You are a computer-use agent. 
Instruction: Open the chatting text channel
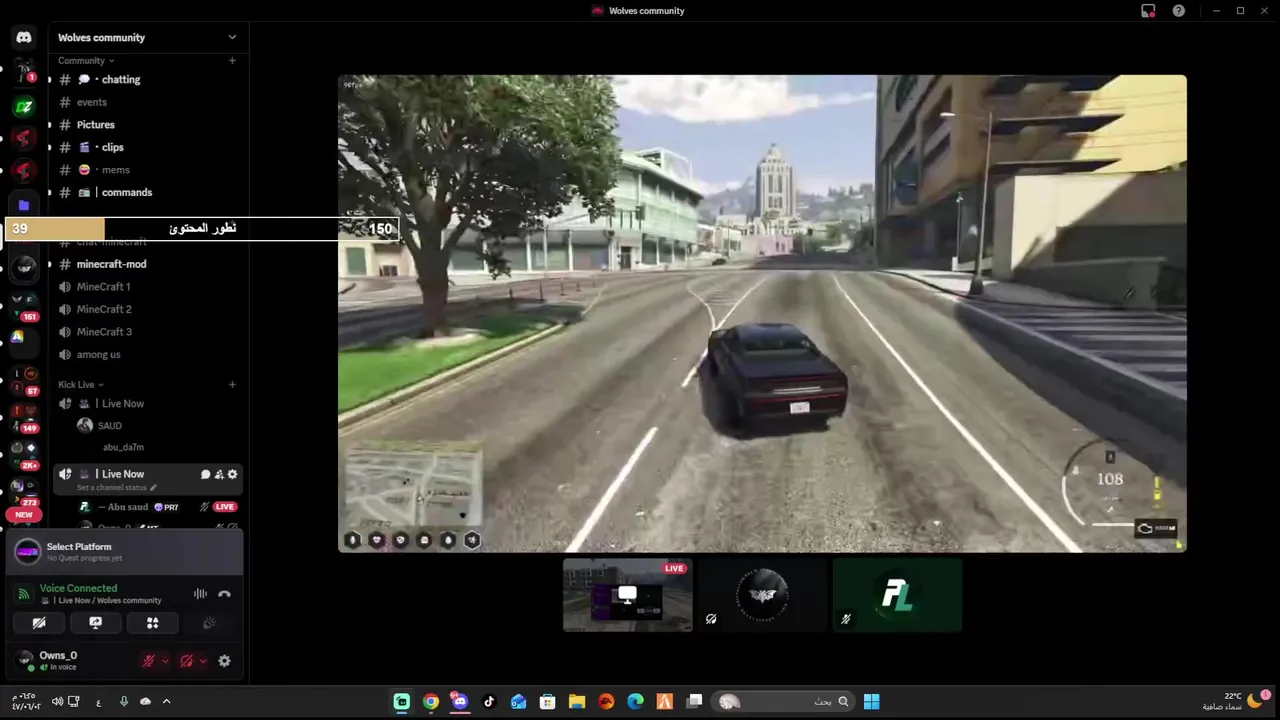pos(146,79)
